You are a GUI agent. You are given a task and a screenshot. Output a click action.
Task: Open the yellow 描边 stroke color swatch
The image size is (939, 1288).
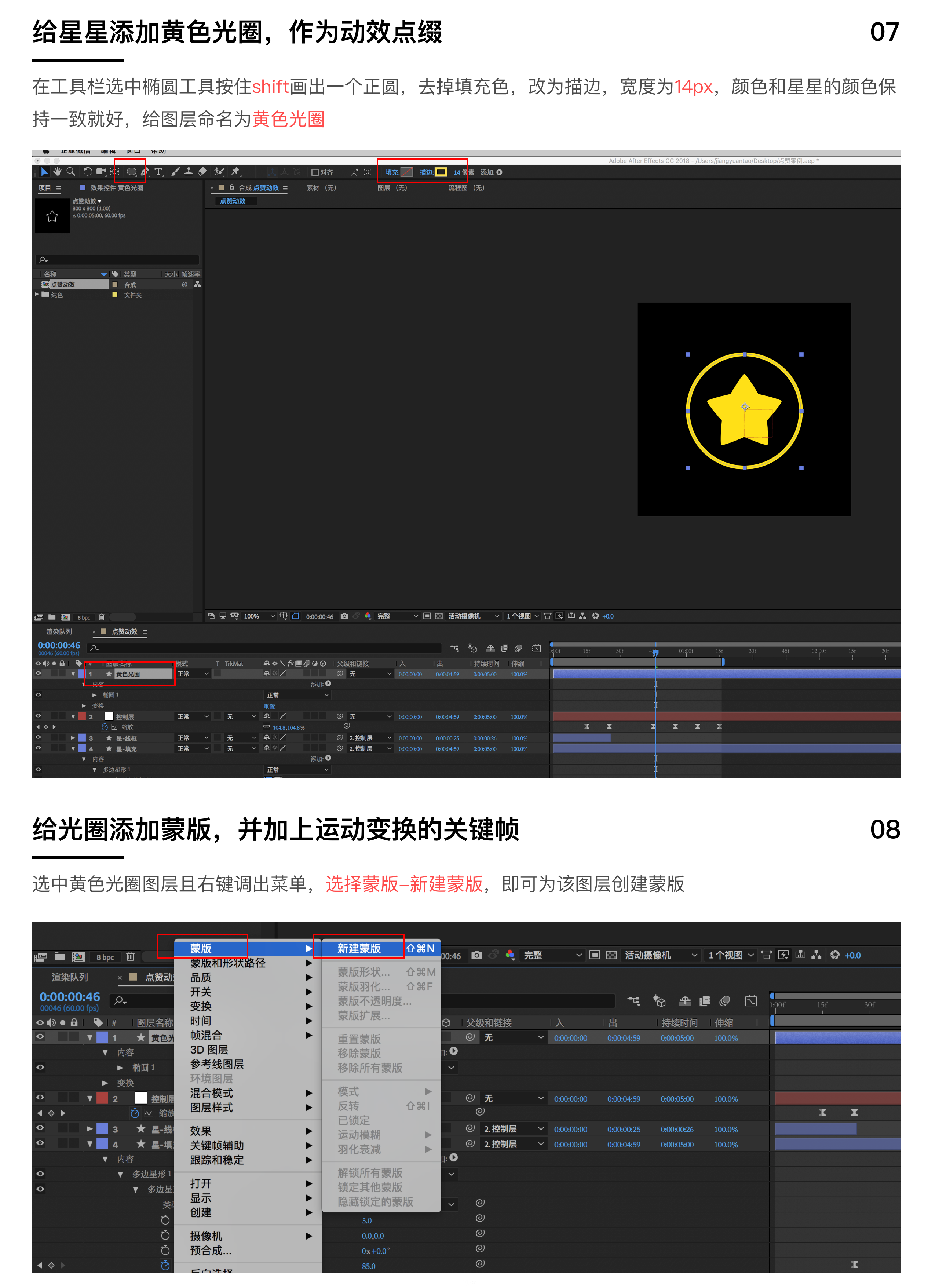pos(441,172)
